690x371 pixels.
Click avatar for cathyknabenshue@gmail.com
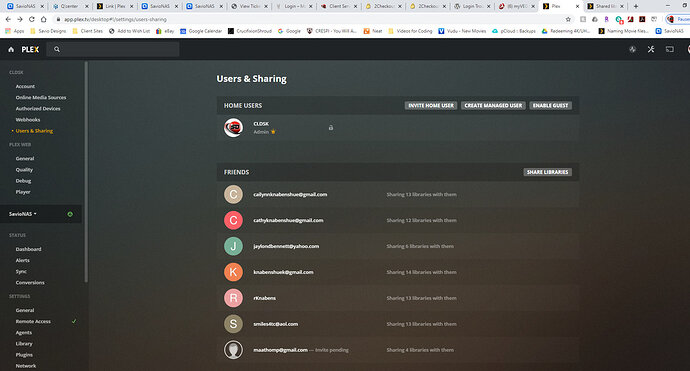pos(233,220)
